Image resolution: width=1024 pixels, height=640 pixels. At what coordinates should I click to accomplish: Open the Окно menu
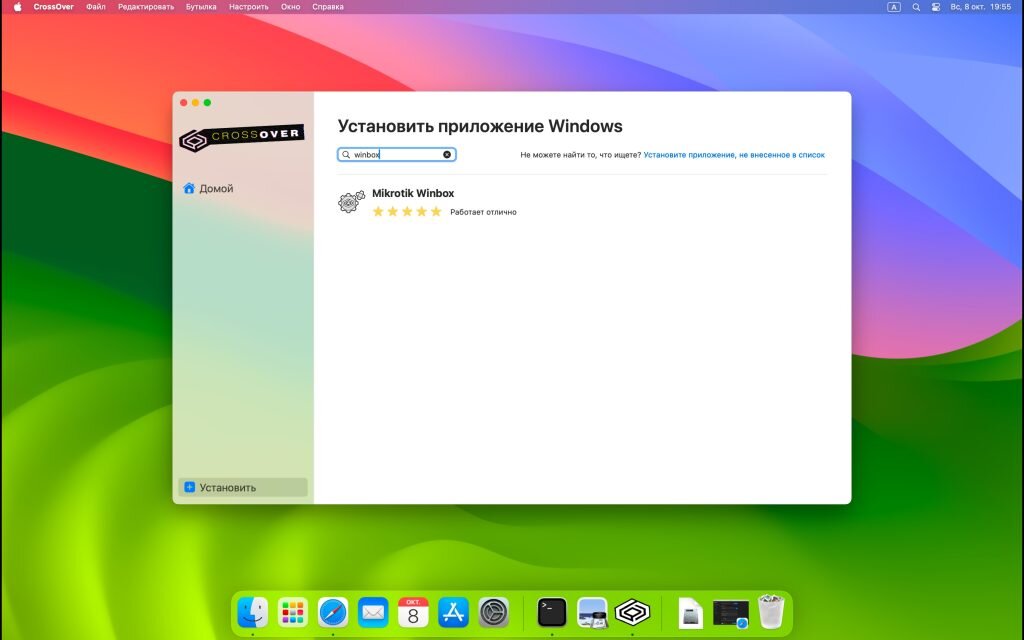click(x=291, y=7)
